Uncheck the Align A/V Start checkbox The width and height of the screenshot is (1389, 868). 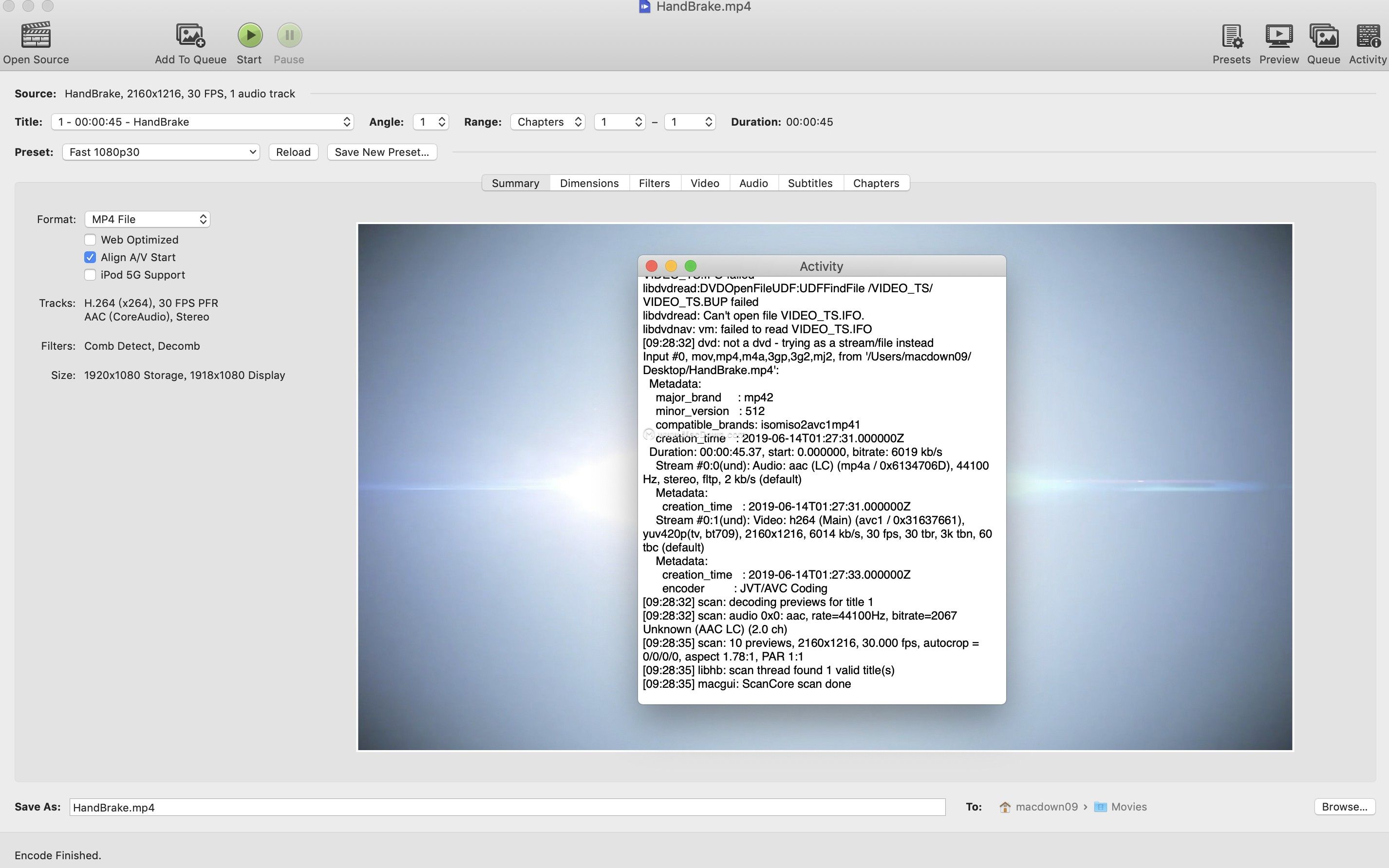90,257
